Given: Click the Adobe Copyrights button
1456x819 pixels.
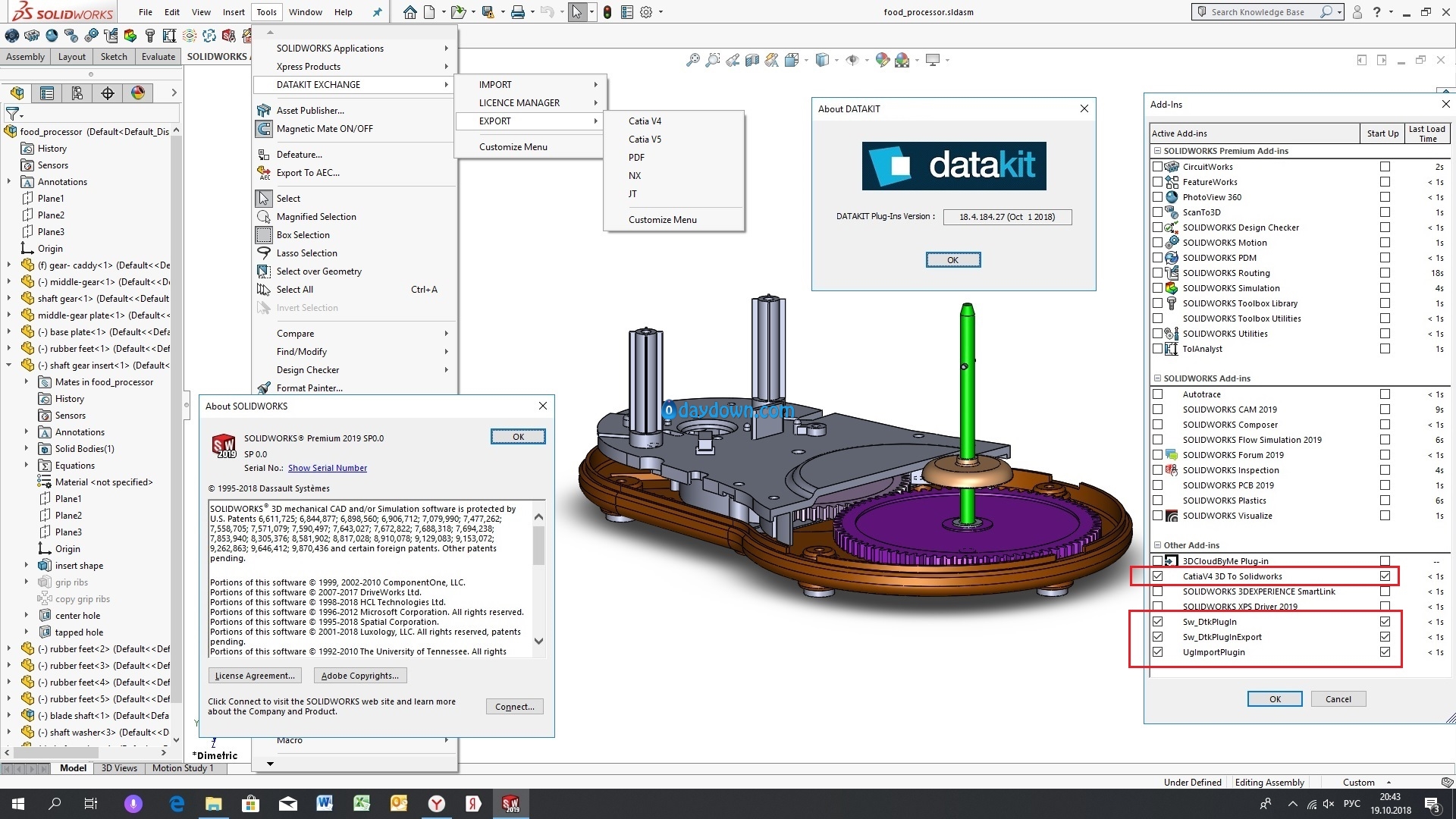Looking at the screenshot, I should click(360, 676).
